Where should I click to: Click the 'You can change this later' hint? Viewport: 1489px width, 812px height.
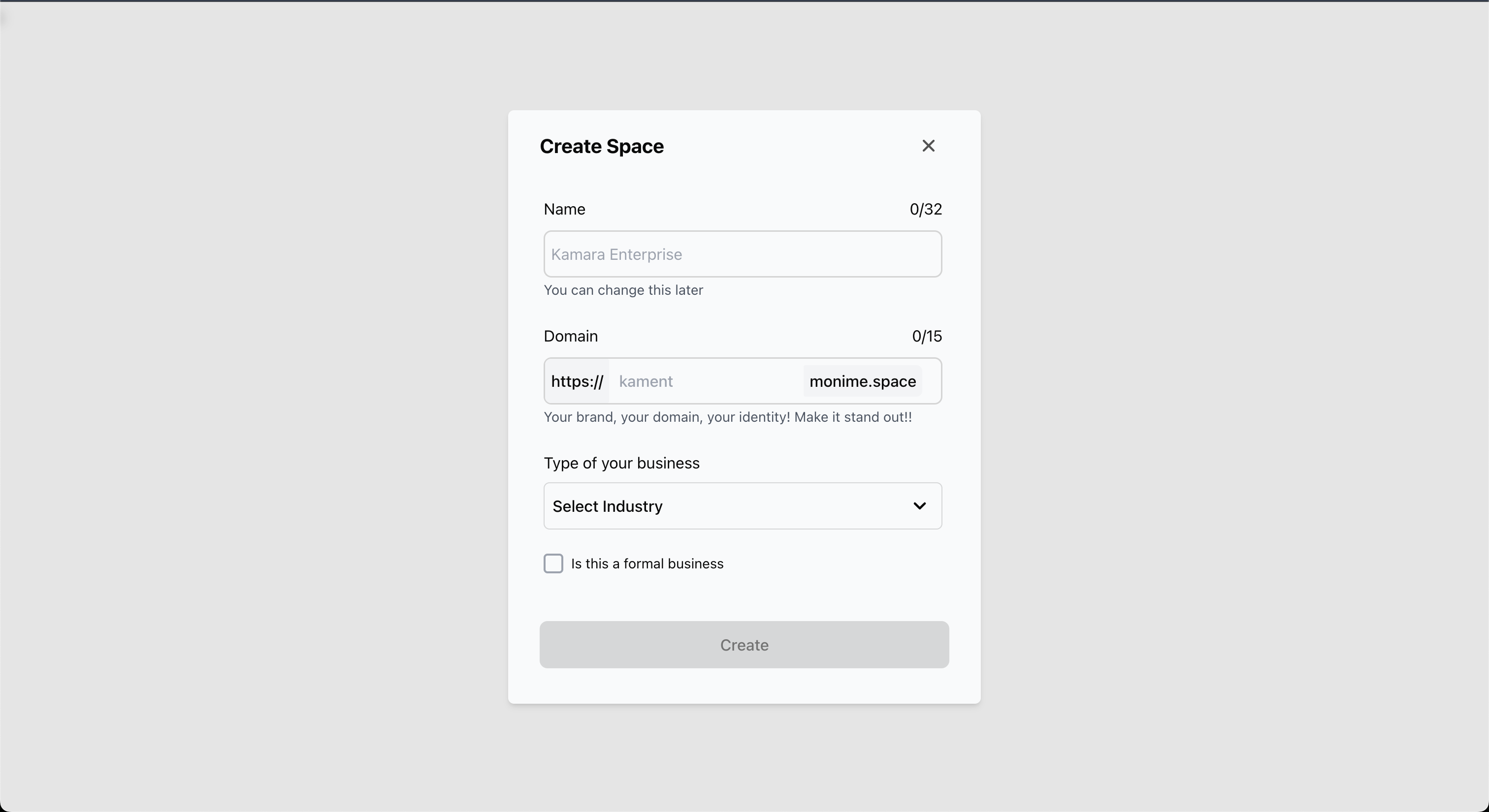point(624,290)
